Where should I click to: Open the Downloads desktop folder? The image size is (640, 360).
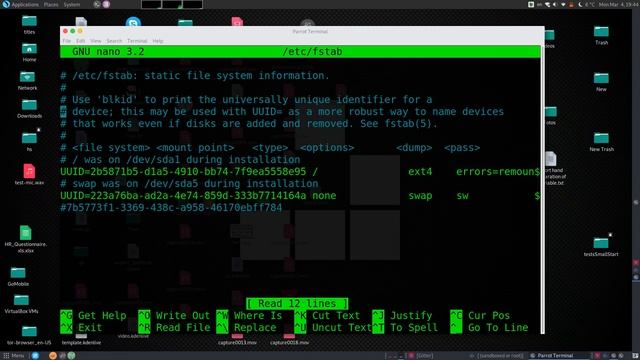pos(29,109)
